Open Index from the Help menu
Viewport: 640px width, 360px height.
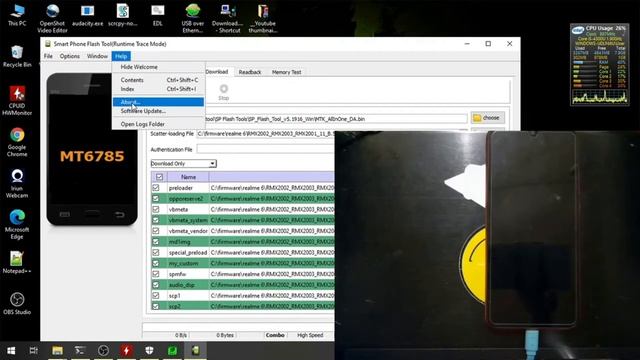tap(158, 89)
